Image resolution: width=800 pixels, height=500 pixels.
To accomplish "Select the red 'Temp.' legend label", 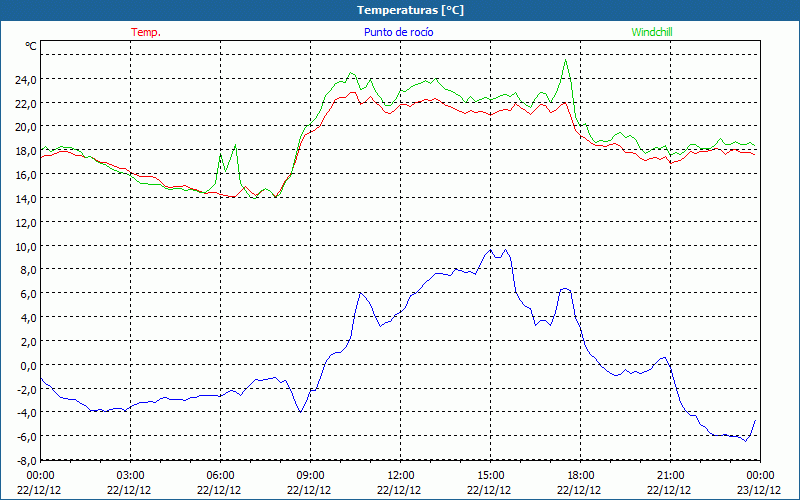I will tap(146, 32).
